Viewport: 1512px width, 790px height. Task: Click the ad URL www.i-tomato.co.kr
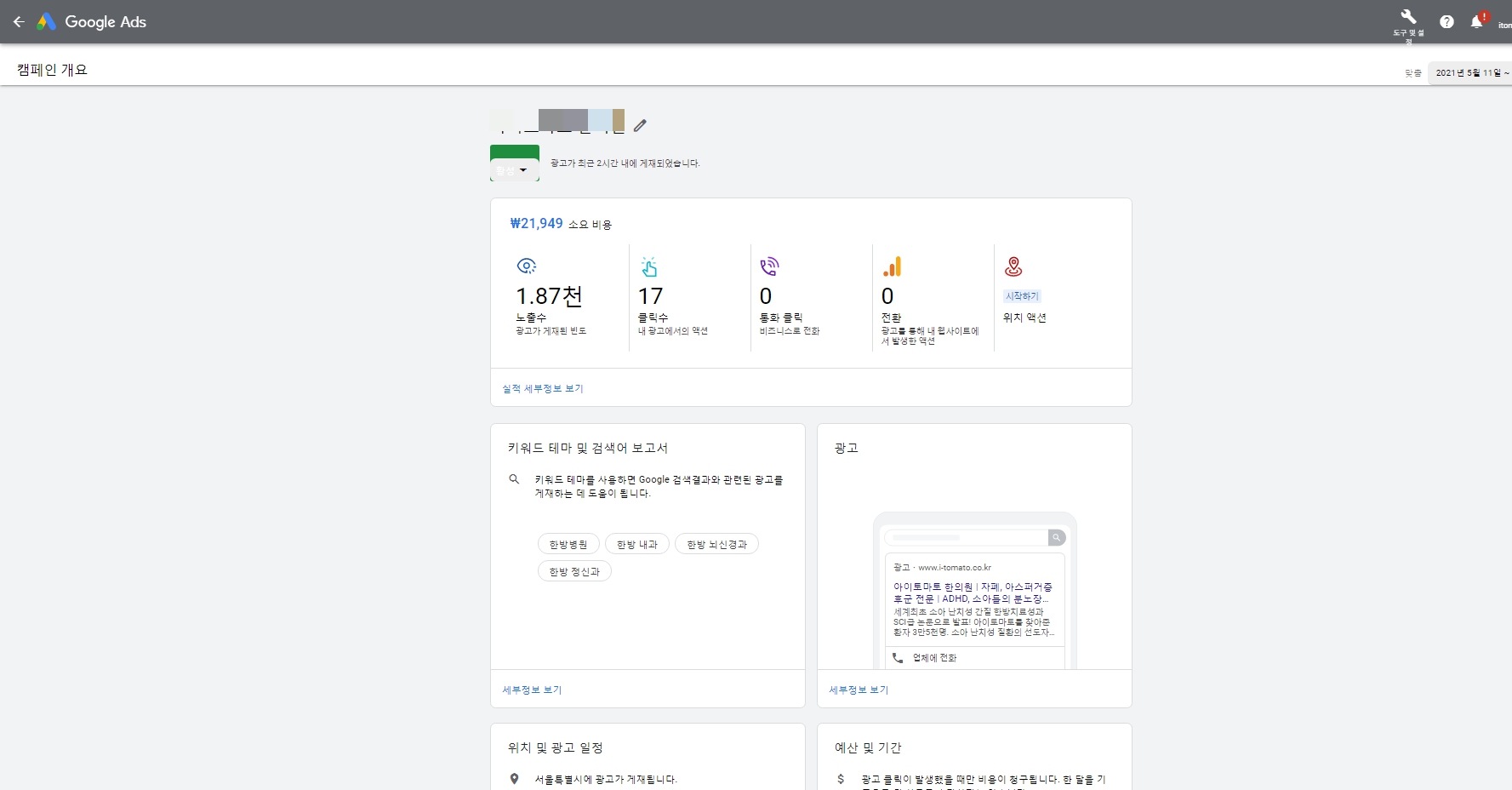coord(955,567)
